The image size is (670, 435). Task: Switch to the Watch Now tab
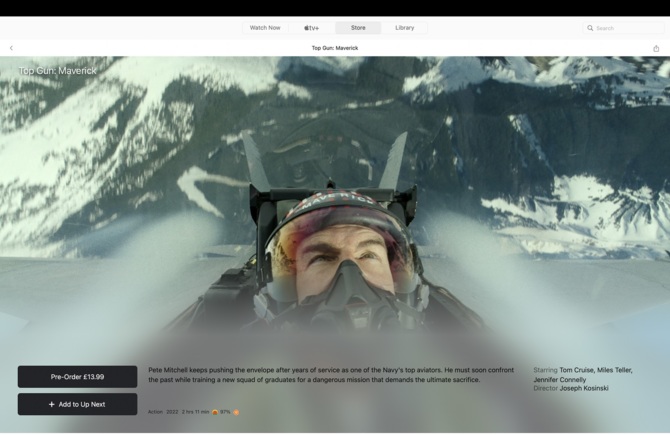tap(265, 28)
